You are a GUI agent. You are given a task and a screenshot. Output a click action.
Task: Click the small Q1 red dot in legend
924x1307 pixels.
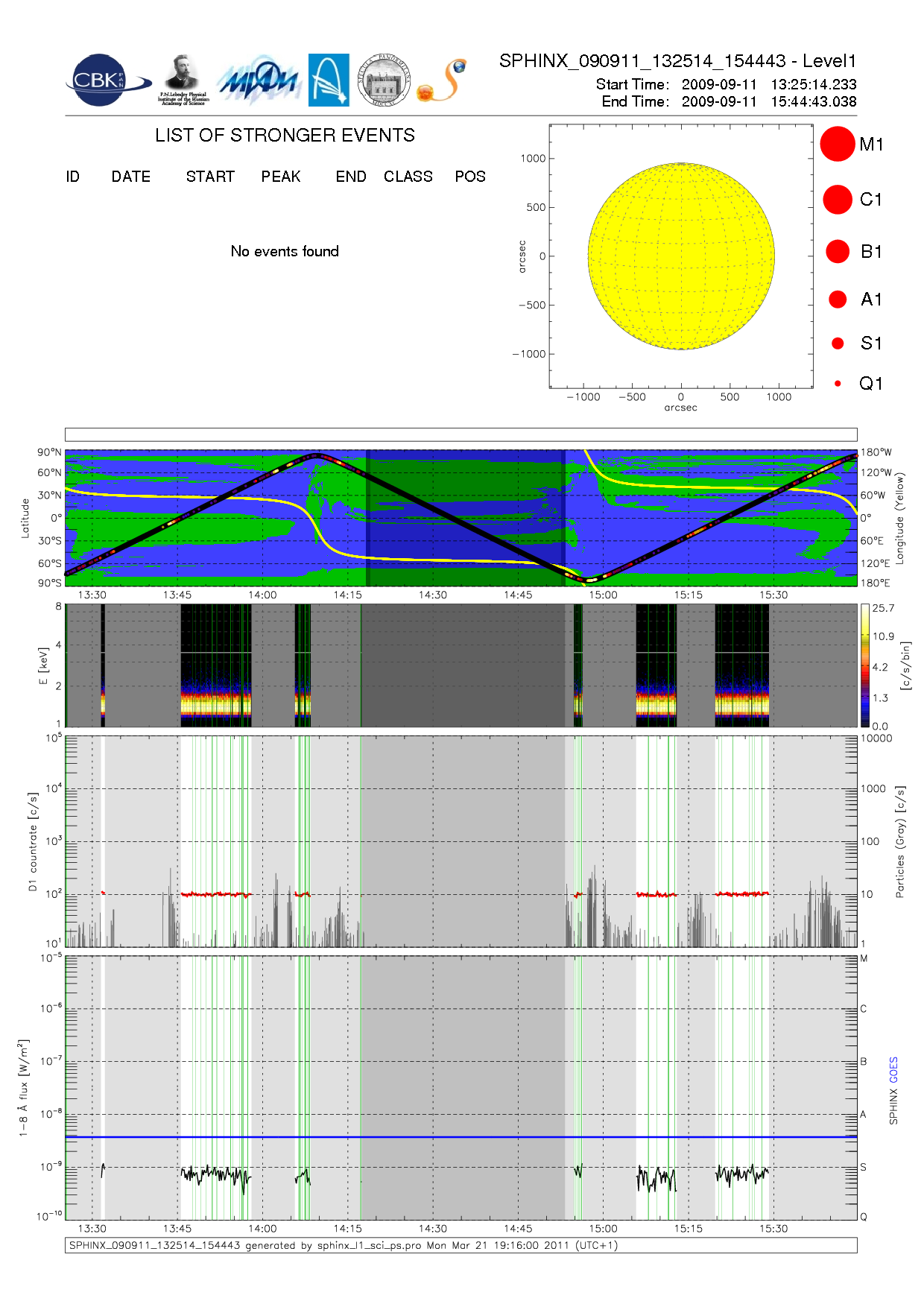pos(838,384)
